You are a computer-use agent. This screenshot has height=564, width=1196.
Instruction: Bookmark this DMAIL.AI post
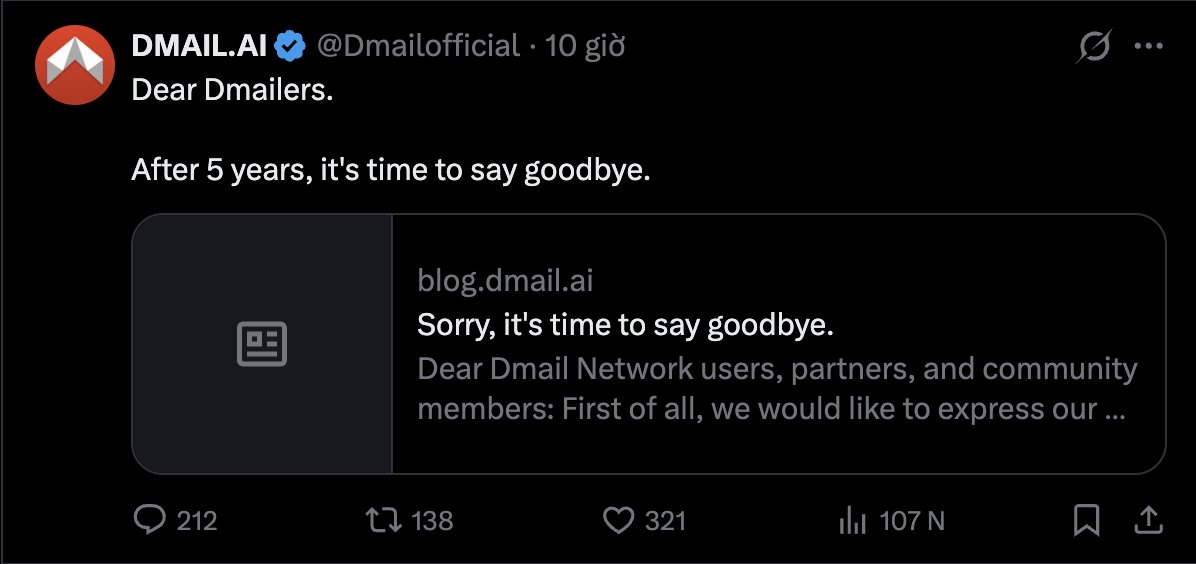pos(1086,519)
